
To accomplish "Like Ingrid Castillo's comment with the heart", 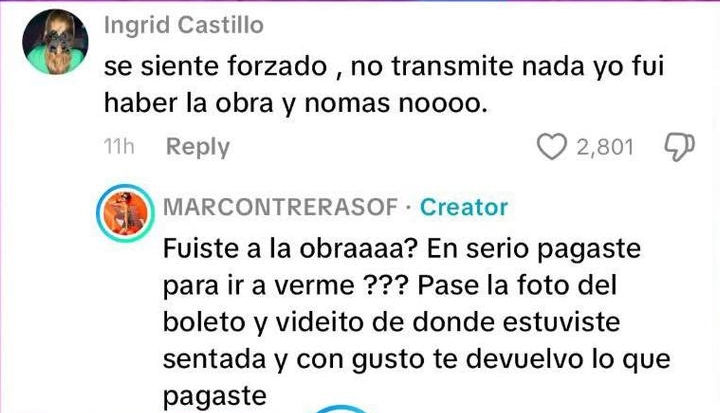I will pos(551,147).
